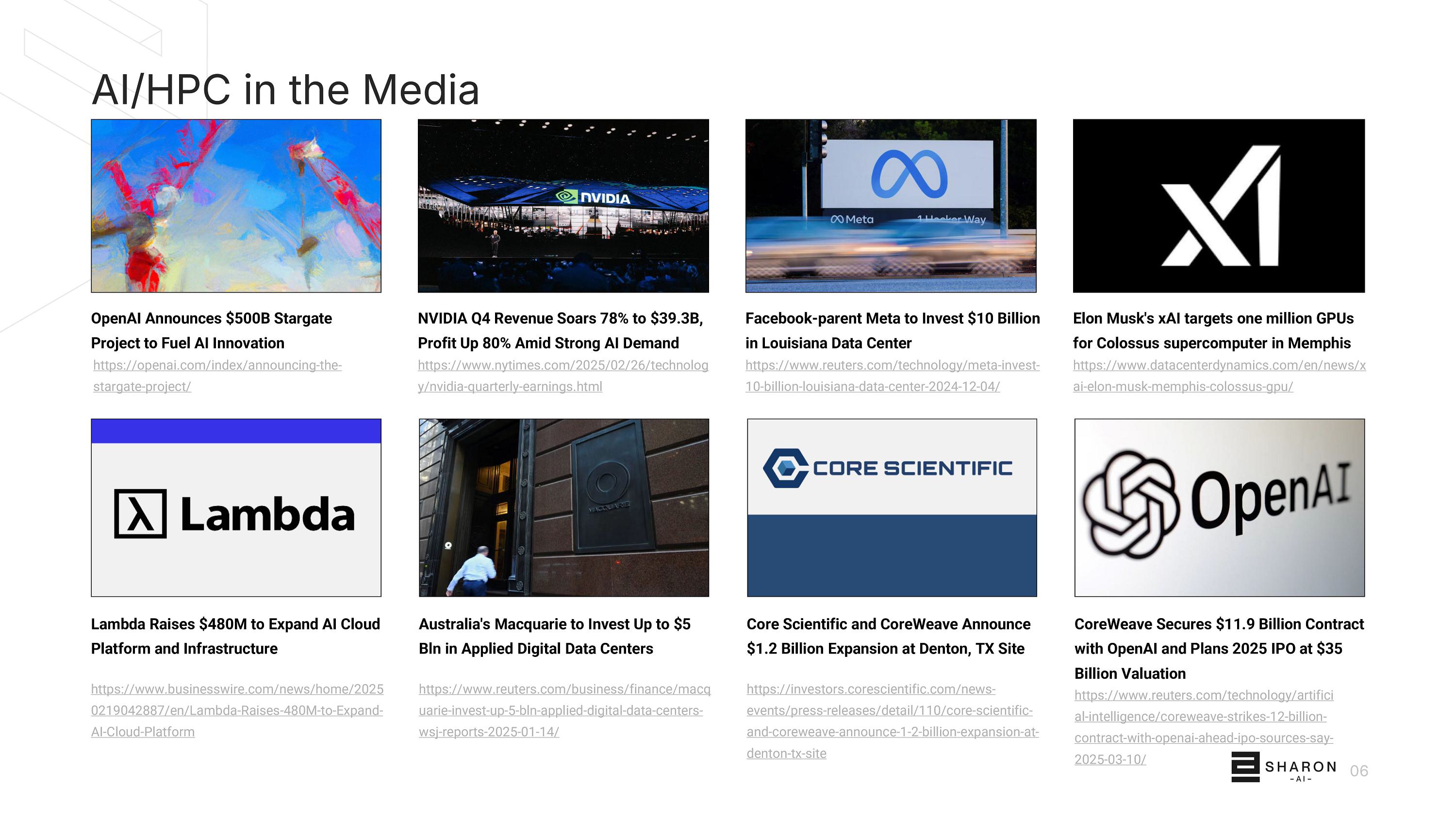Open the OpenAI Stargate project link
1456x819 pixels.
(x=217, y=366)
